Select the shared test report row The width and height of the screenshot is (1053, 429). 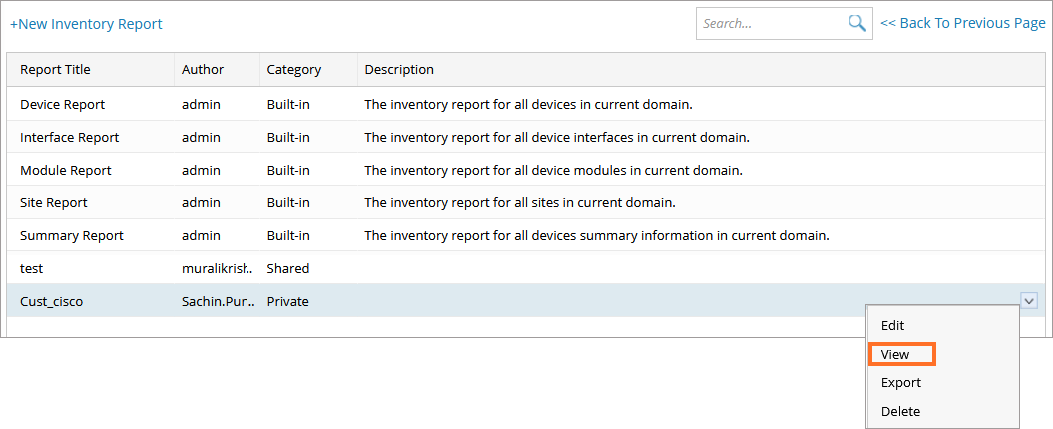click(32, 268)
